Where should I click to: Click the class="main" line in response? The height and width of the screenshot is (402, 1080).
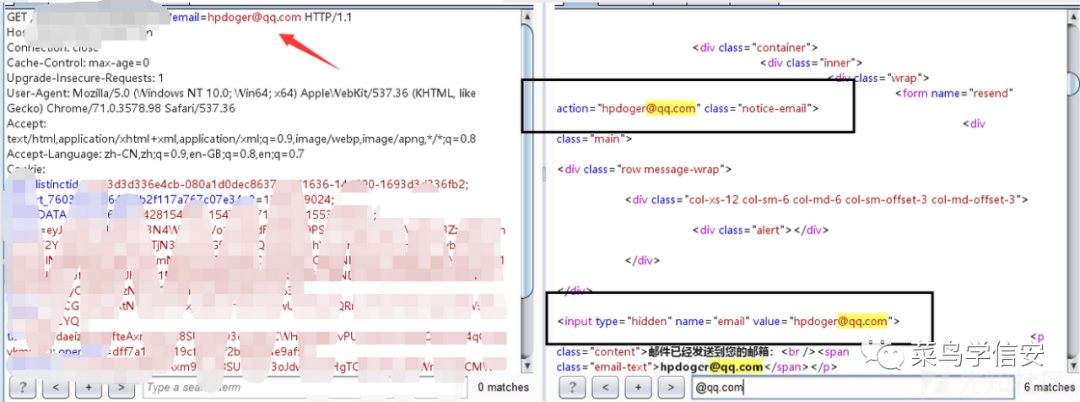[x=594, y=139]
